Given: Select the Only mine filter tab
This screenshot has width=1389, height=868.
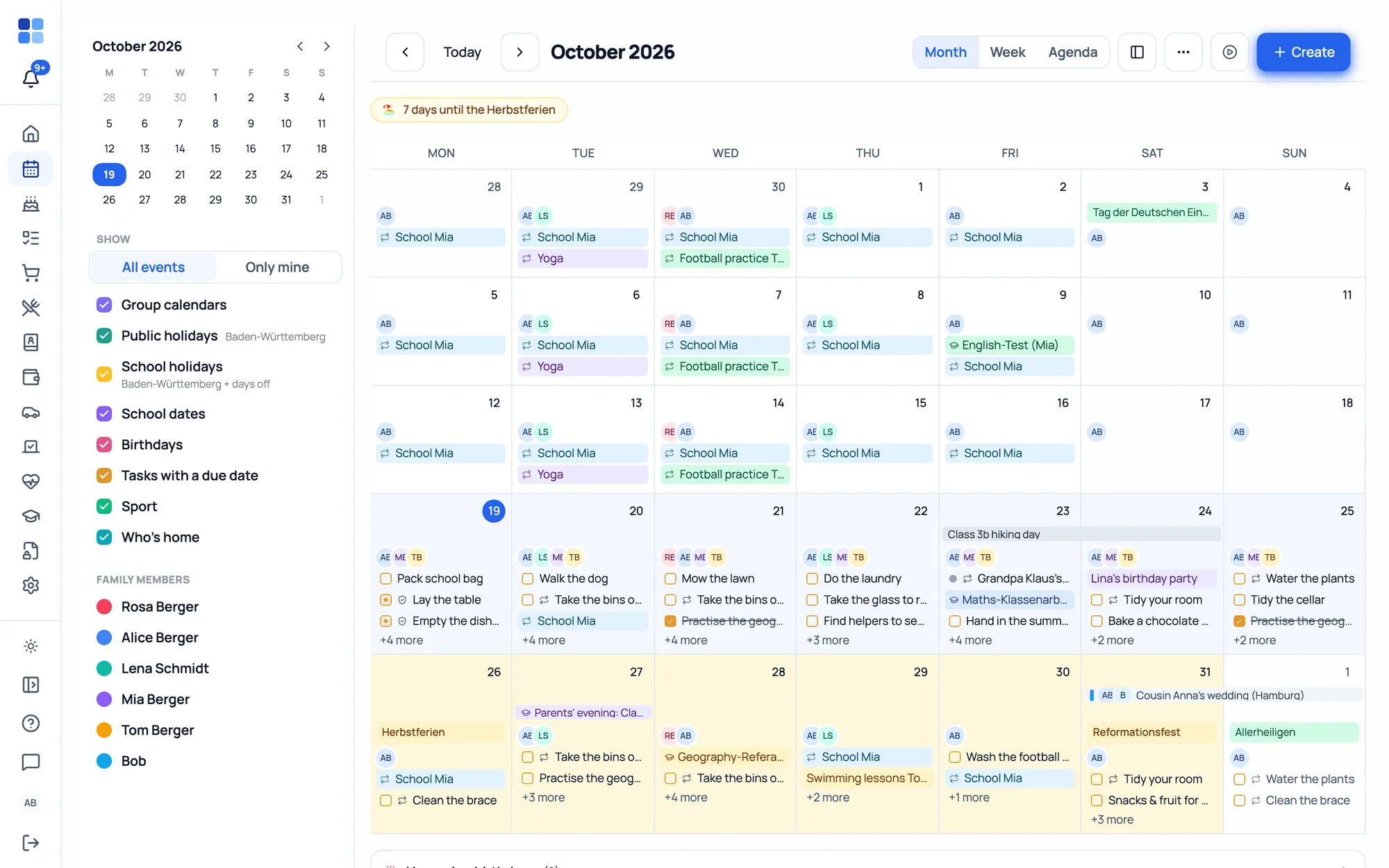Looking at the screenshot, I should [x=277, y=267].
